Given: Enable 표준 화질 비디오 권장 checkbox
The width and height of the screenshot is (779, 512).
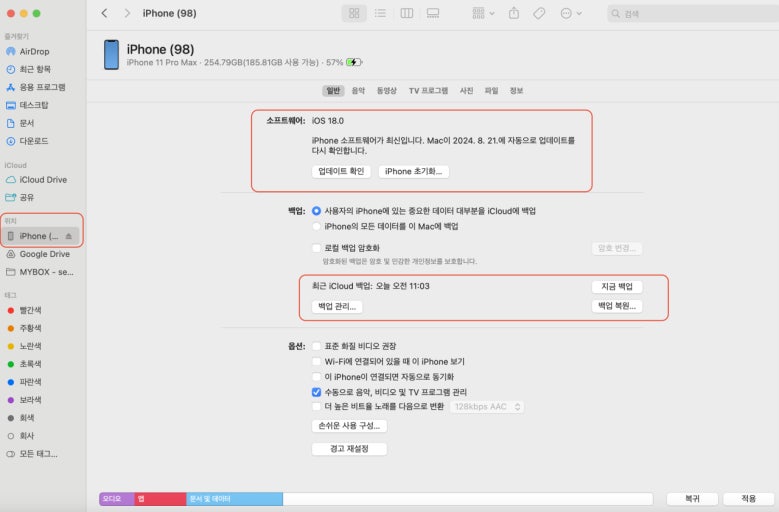Looking at the screenshot, I should pyautogui.click(x=316, y=346).
